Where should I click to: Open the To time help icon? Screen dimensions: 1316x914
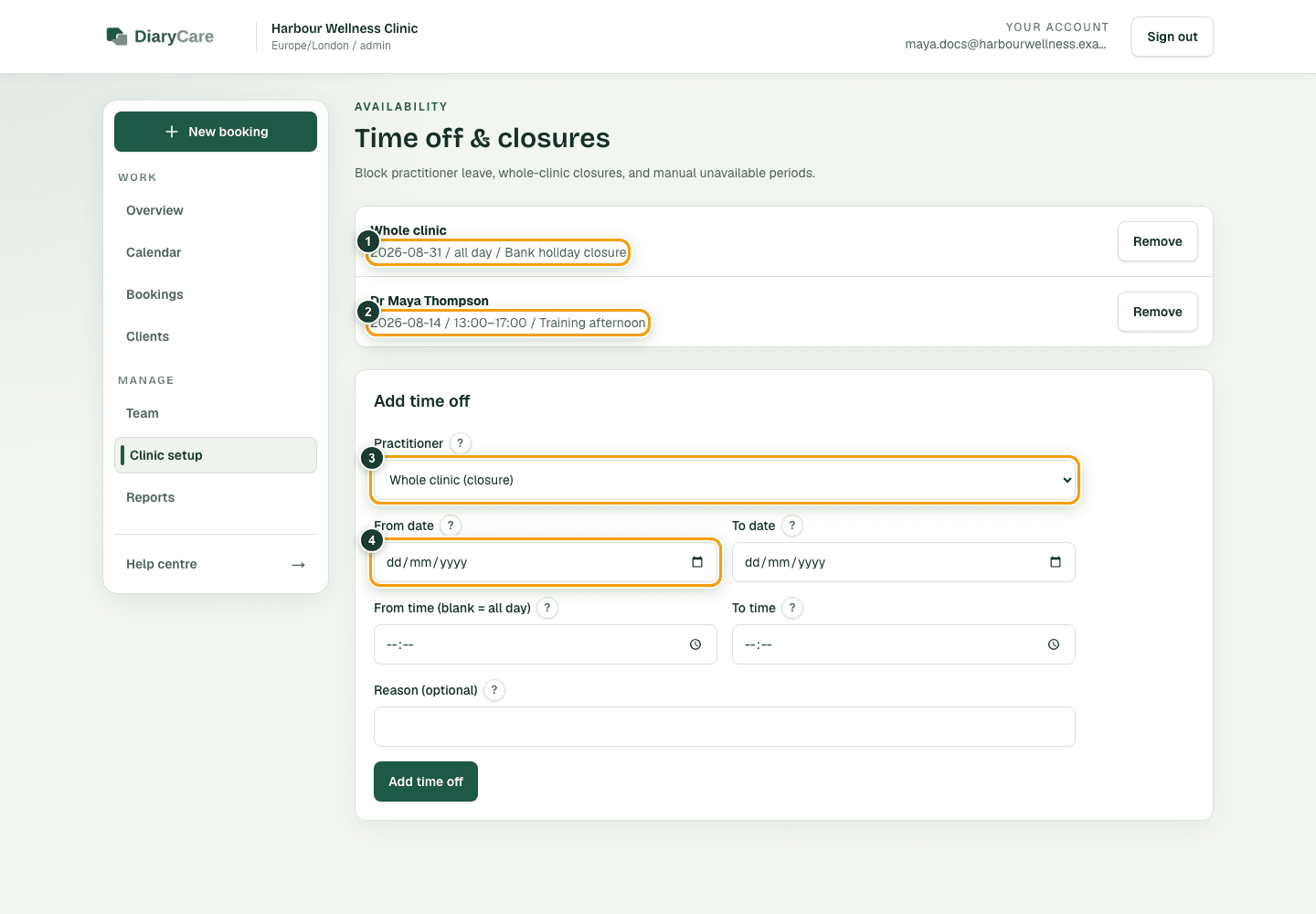click(x=792, y=608)
